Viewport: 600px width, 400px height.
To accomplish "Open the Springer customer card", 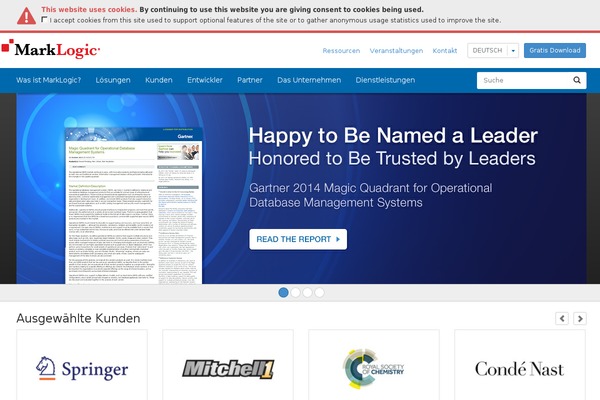I will point(82,365).
